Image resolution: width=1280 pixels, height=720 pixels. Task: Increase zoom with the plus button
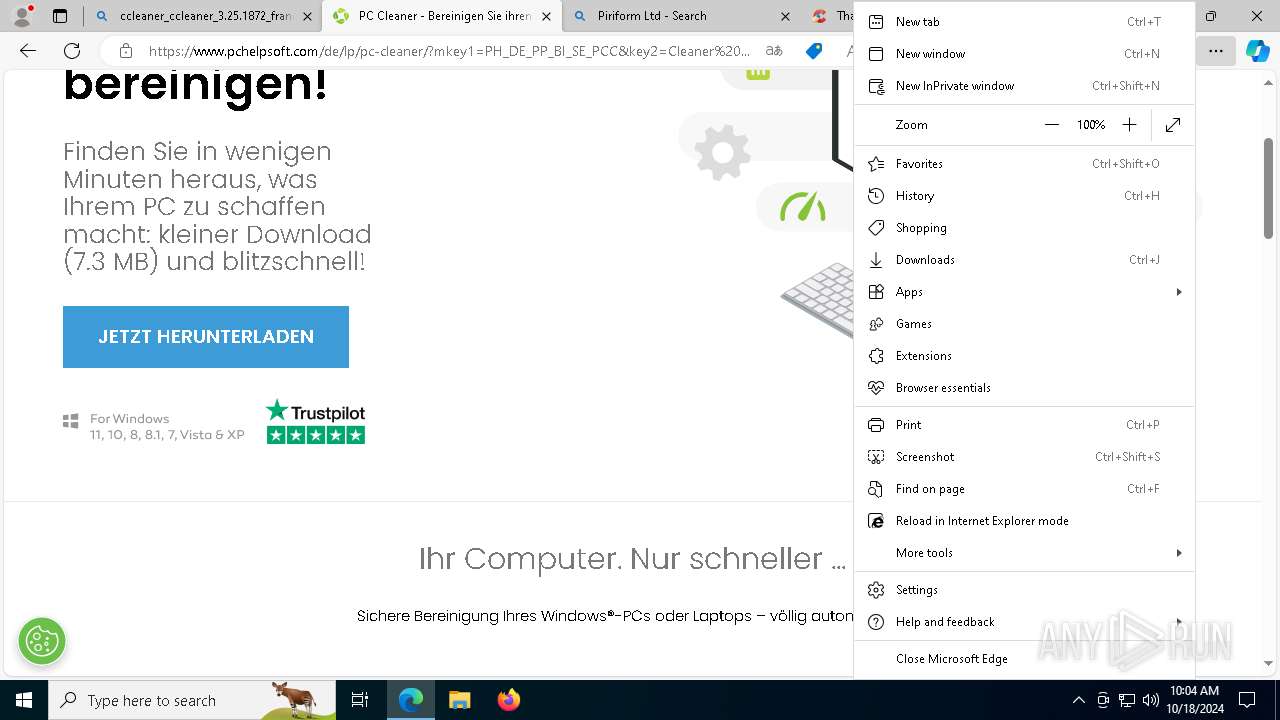point(1129,125)
